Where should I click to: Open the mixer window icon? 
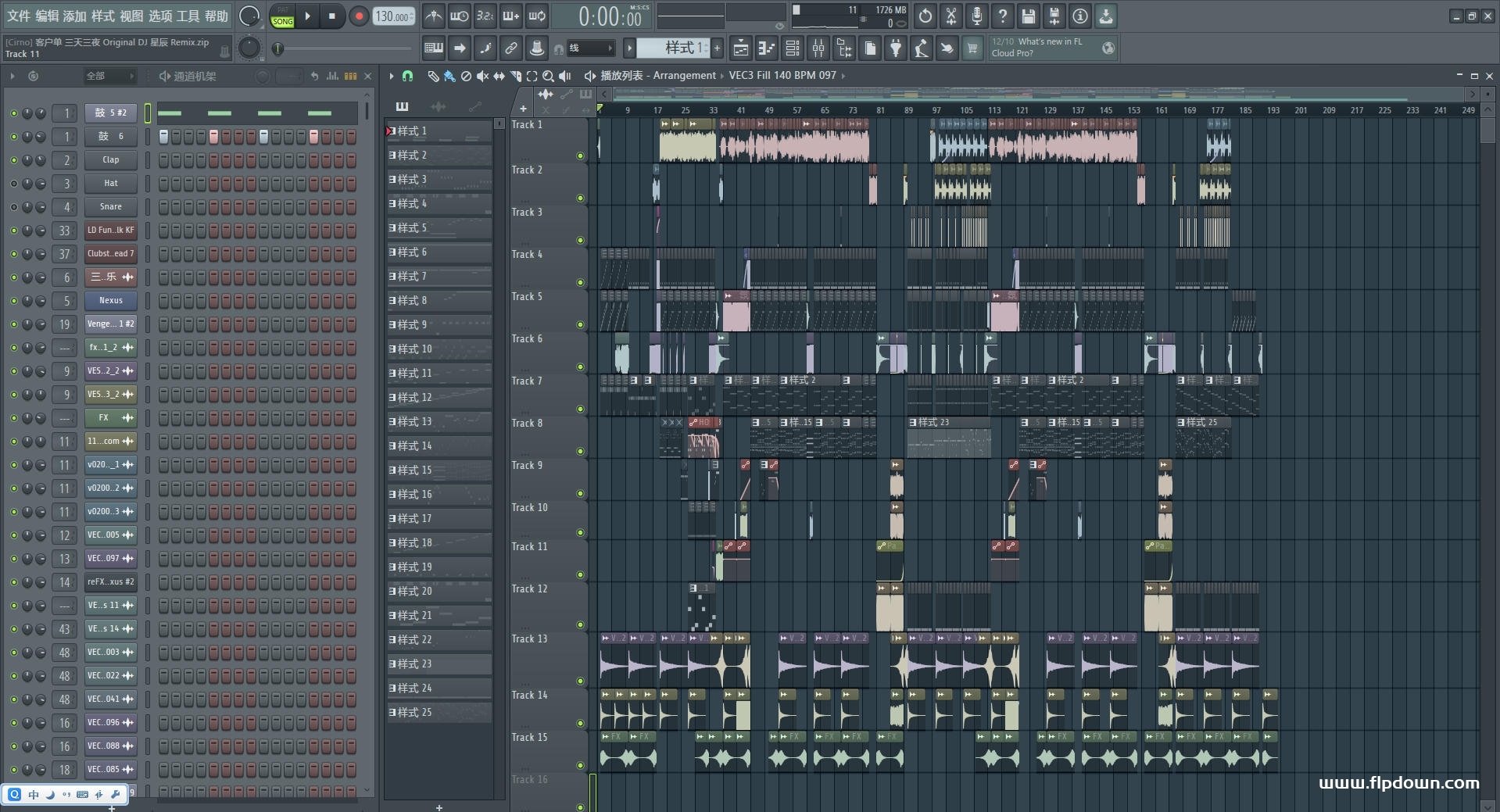(818, 48)
